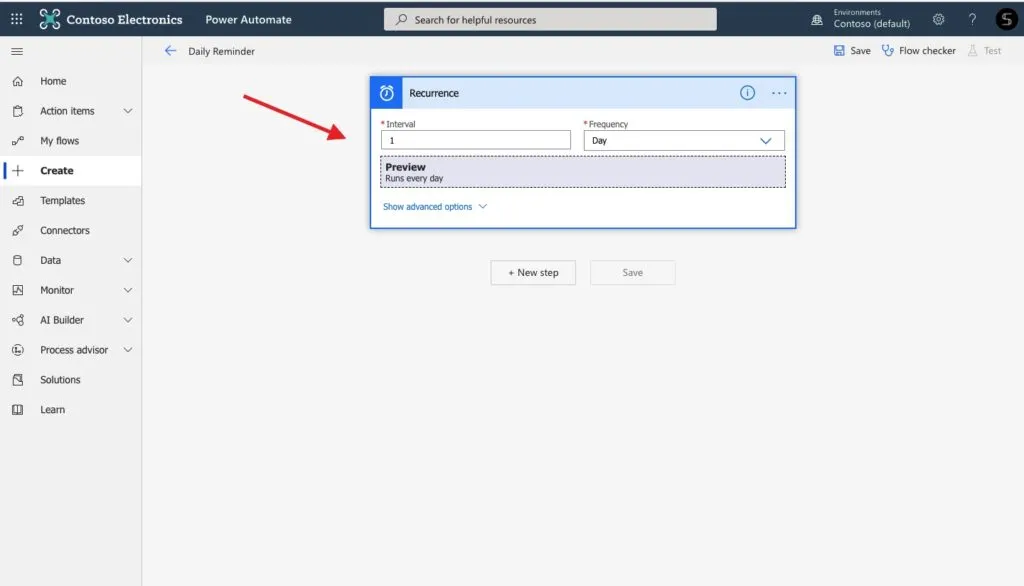The height and width of the screenshot is (586, 1024).
Task: Click the Data cylinder icon
Action: [x=18, y=260]
